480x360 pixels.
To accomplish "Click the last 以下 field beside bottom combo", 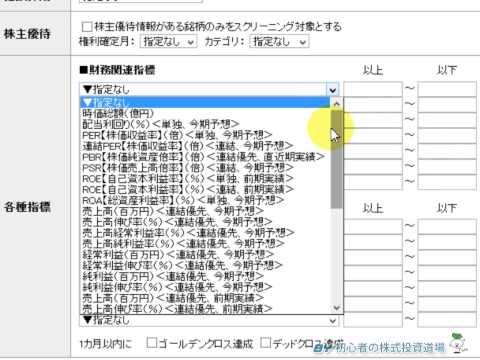I will coord(447,320).
